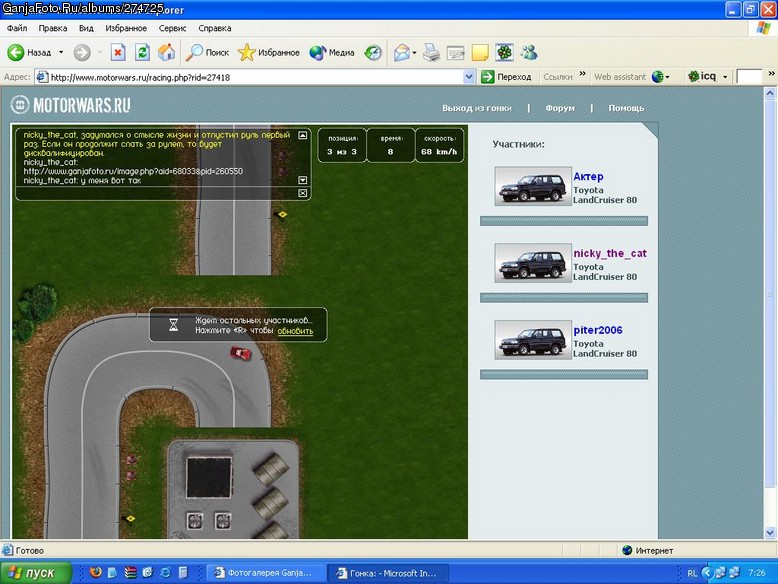778x584 pixels.
Task: Refresh the page with green arrows icon
Action: tap(142, 52)
